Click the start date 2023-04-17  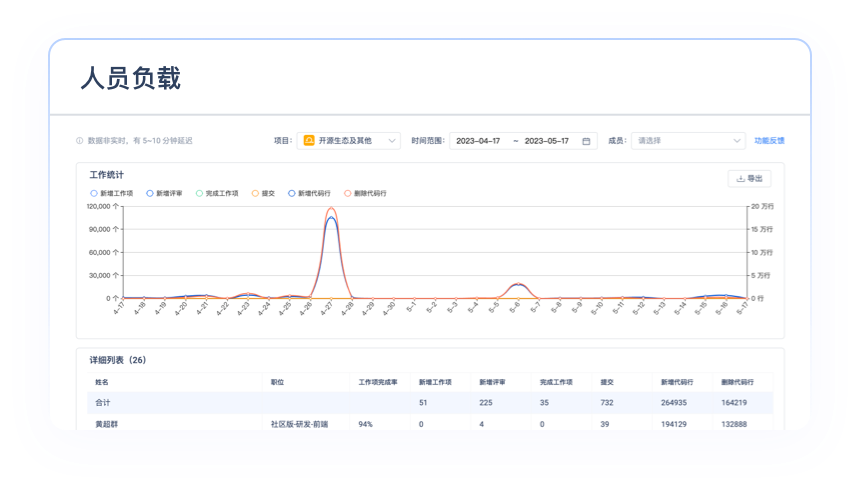coord(478,141)
